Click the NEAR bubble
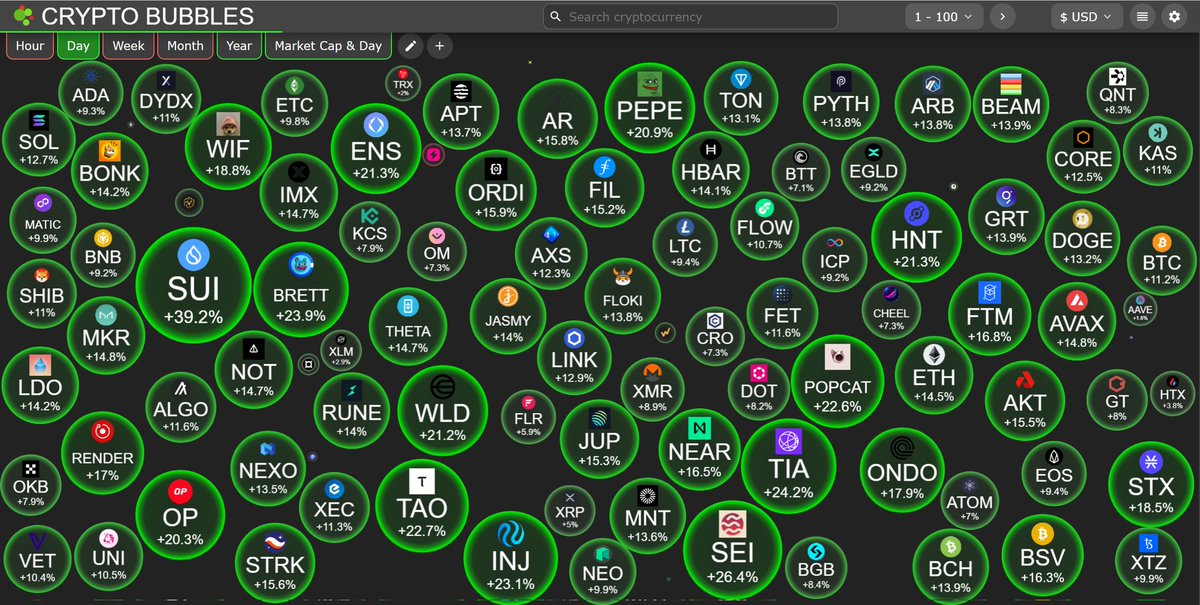Viewport: 1200px width, 605px height. (699, 449)
